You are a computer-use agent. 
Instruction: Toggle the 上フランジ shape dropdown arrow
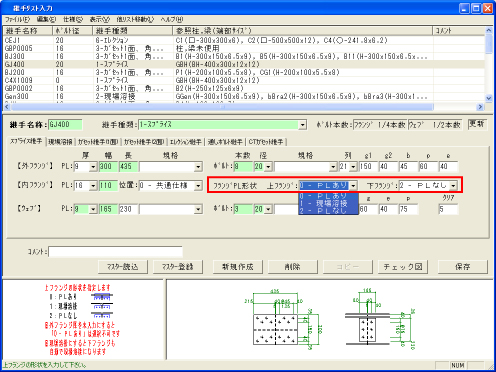pos(353,186)
